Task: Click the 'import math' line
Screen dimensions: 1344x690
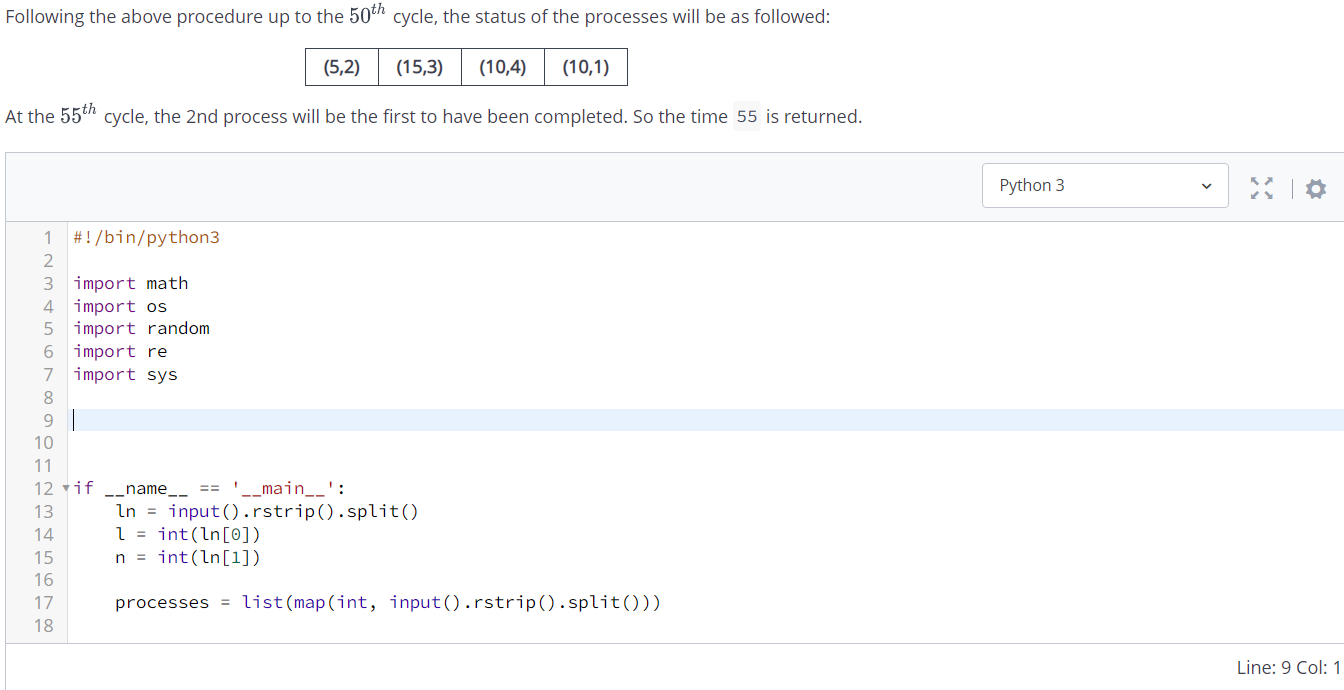Action: click(x=131, y=283)
